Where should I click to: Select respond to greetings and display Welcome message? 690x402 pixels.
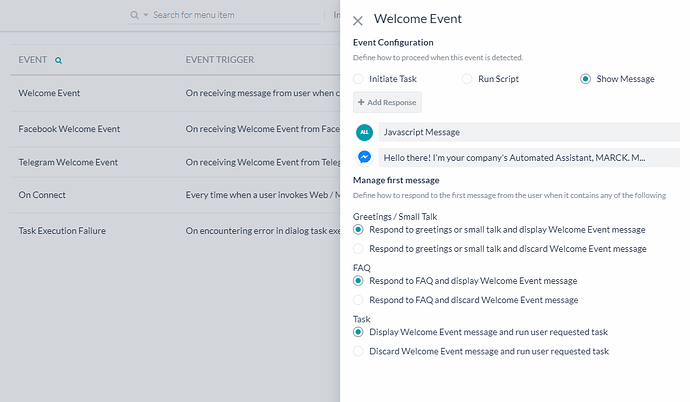[359, 229]
